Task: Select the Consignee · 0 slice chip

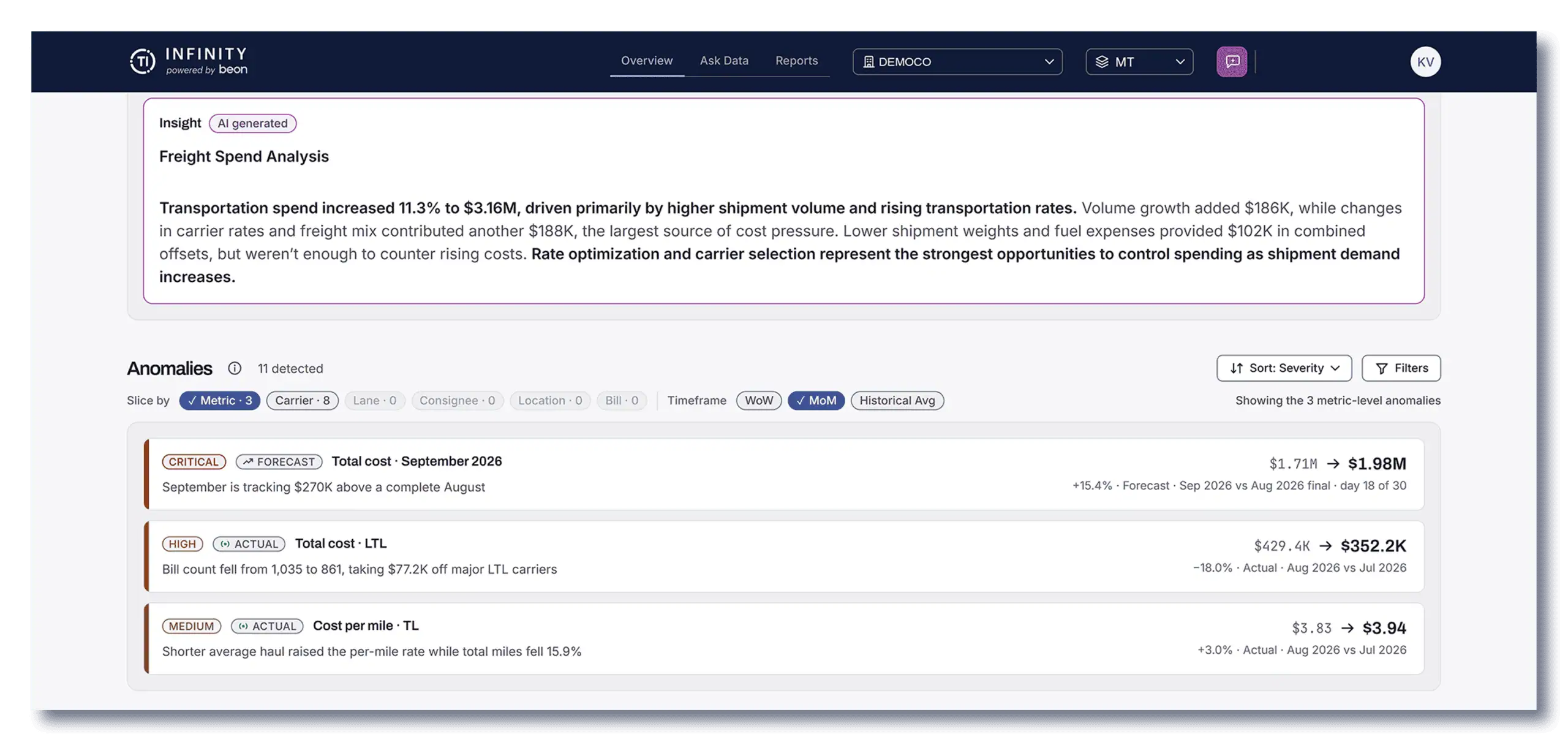Action: tap(457, 400)
